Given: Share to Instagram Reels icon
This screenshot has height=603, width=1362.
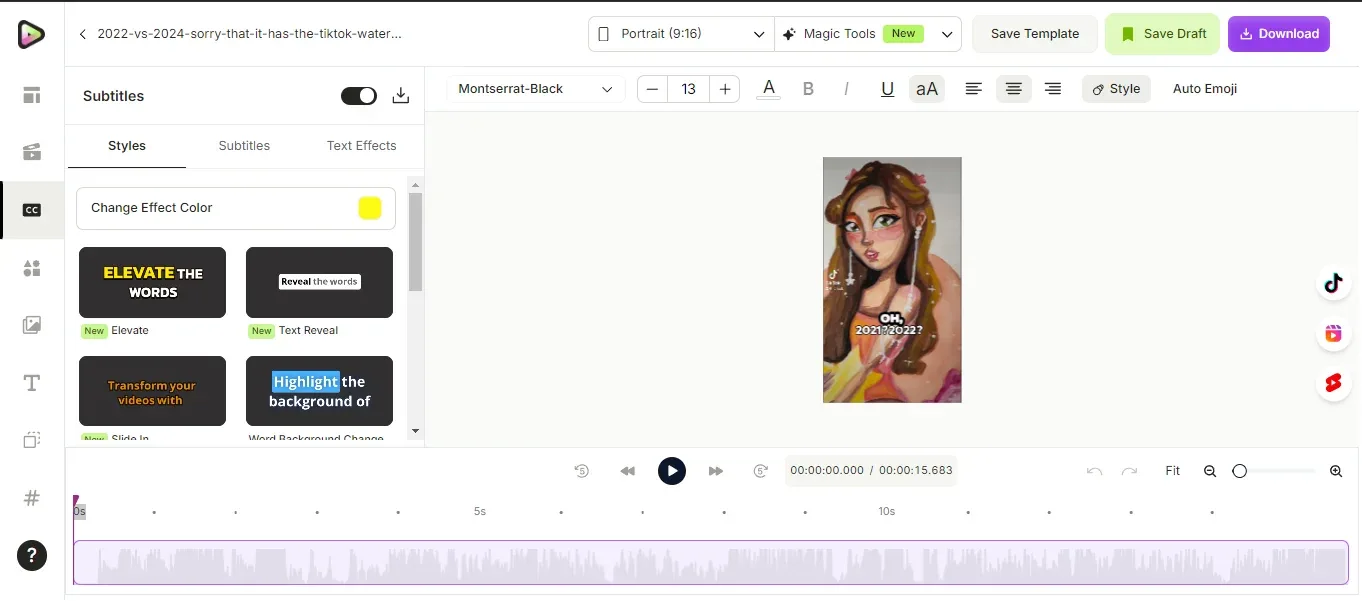Looking at the screenshot, I should [x=1333, y=334].
